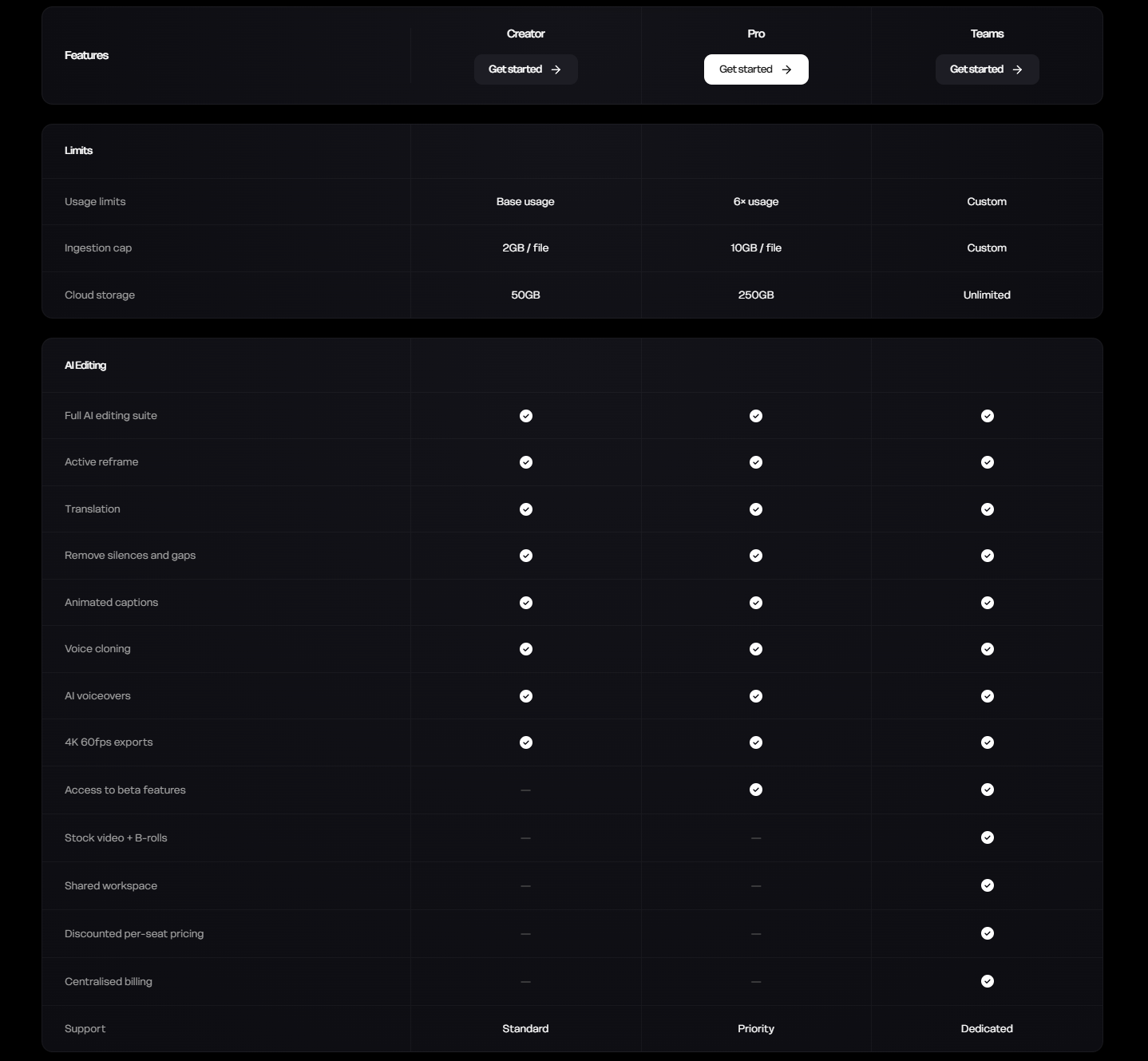Click the Teams checkmark for Centralised billing
1148x1061 pixels.
pos(988,981)
